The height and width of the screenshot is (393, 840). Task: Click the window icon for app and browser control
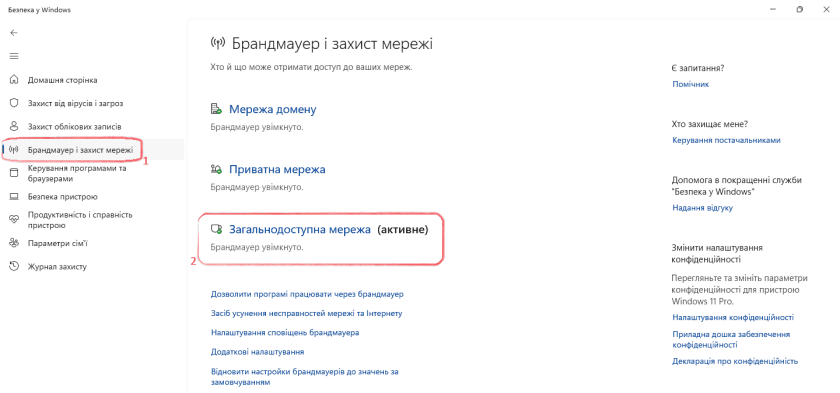coord(14,173)
